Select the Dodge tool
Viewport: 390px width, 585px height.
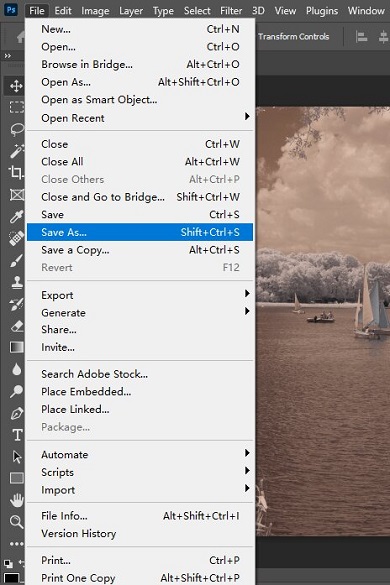(16, 391)
